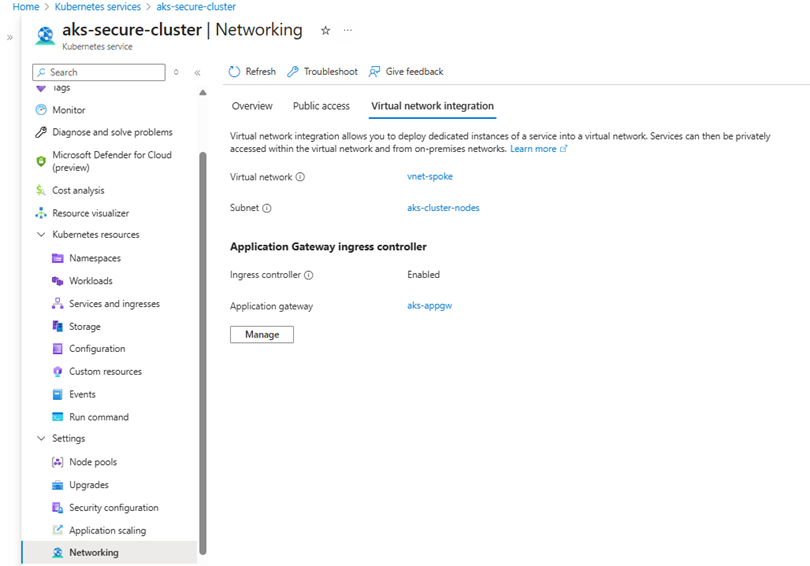Open the Tags sidebar item

[x=61, y=88]
